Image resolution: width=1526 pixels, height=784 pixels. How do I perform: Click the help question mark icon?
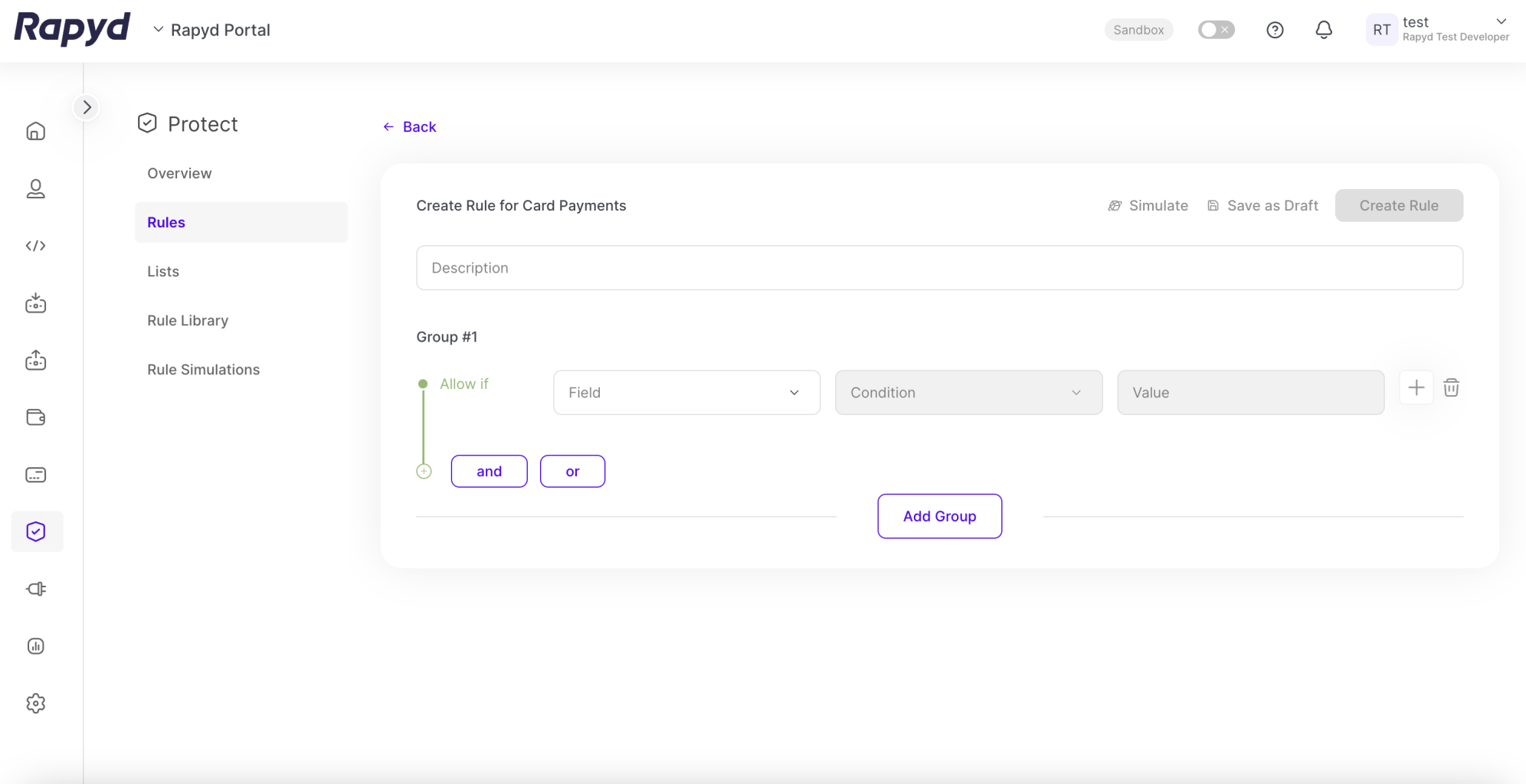click(1275, 30)
